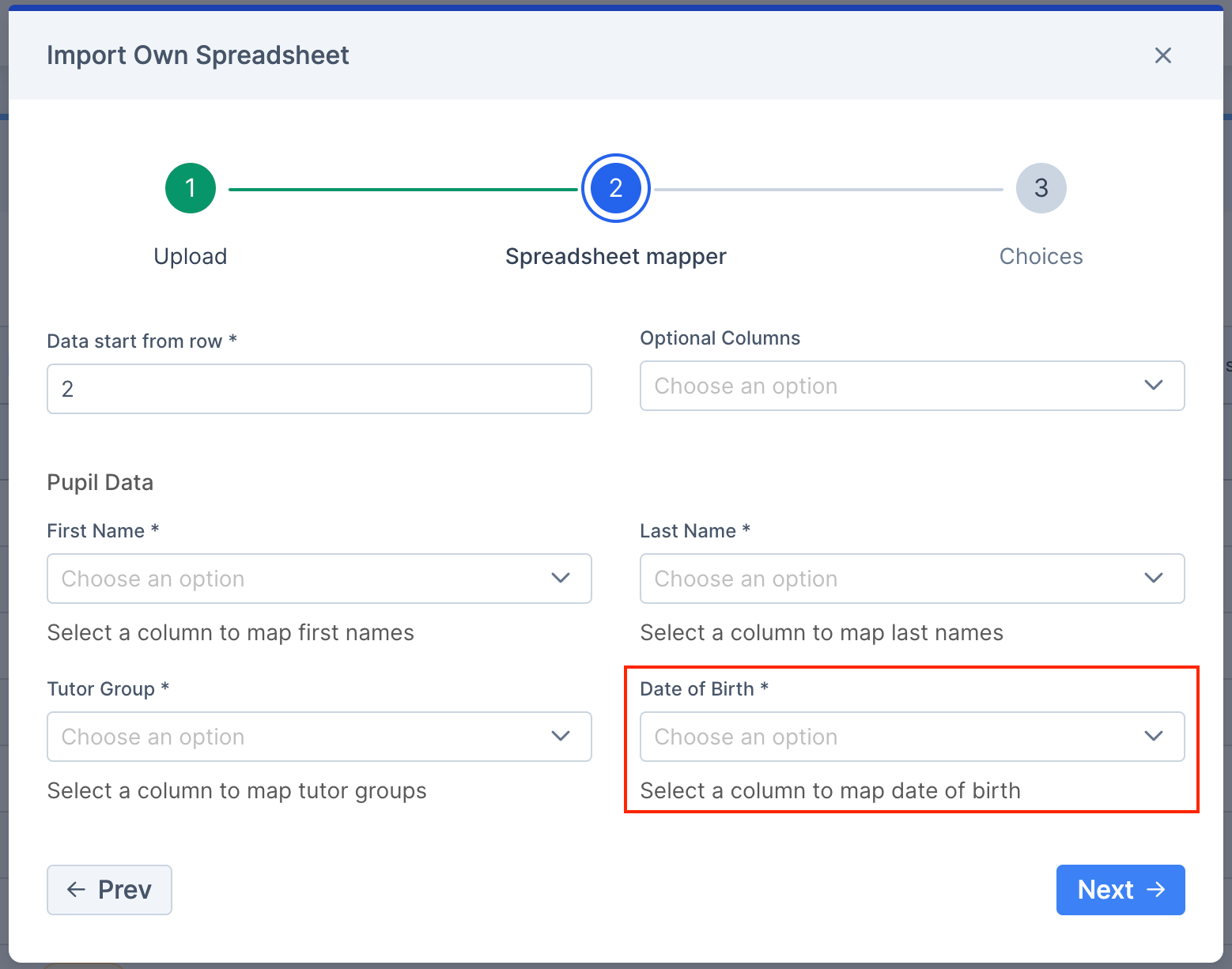
Task: Open the First Name column dropdown
Action: tap(319, 579)
